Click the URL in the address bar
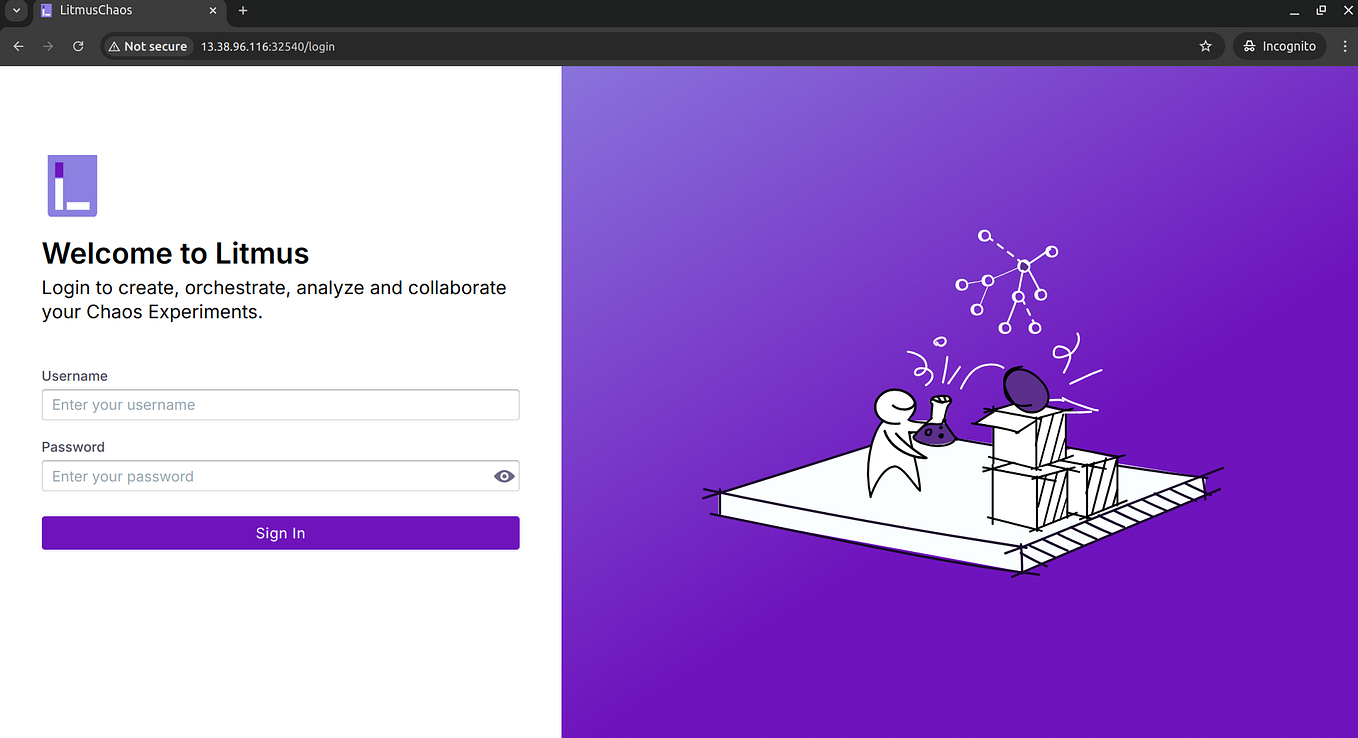Viewport: 1358px width, 738px height. pyautogui.click(x=268, y=45)
